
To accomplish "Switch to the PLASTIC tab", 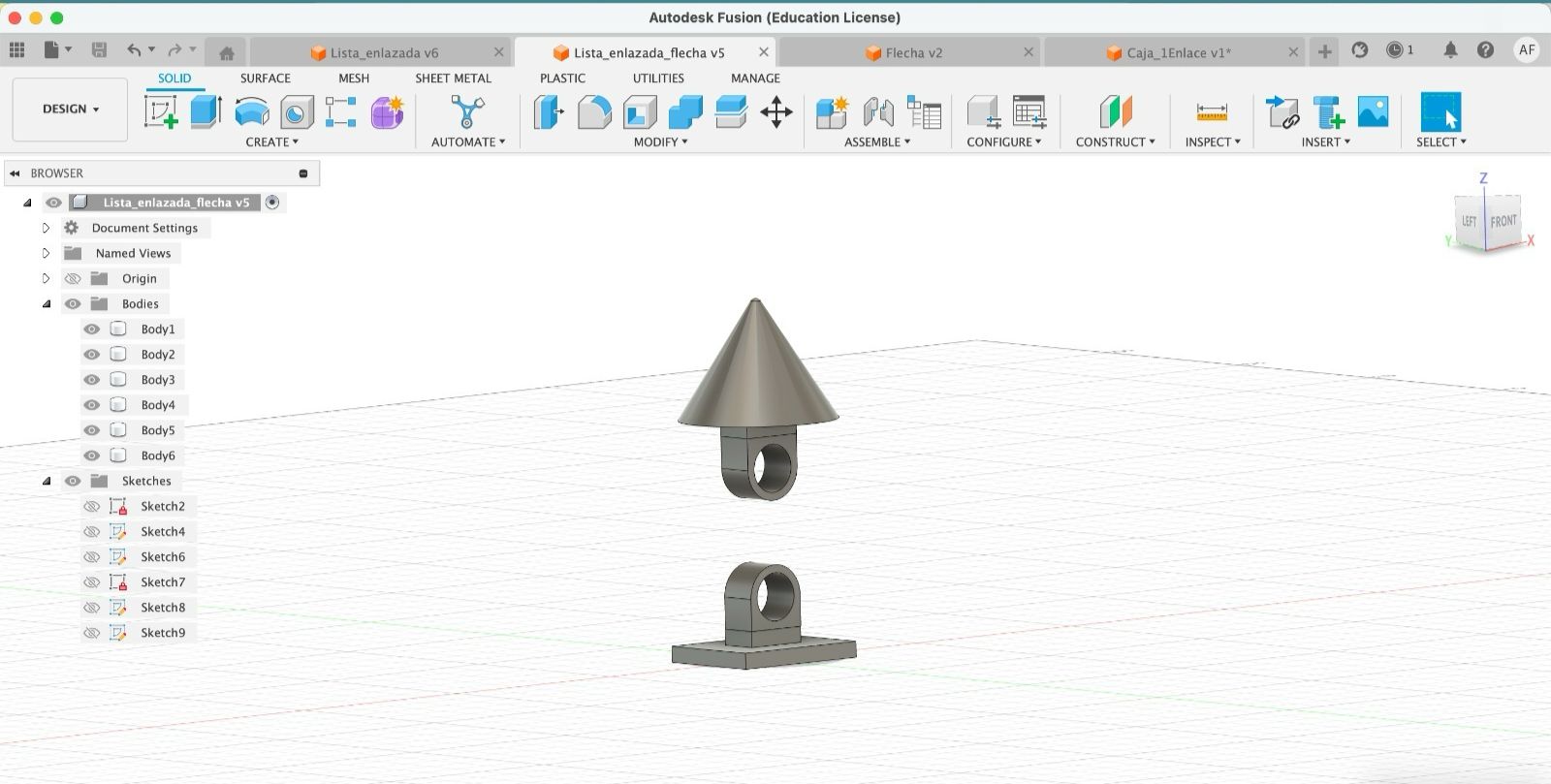I will 562,78.
